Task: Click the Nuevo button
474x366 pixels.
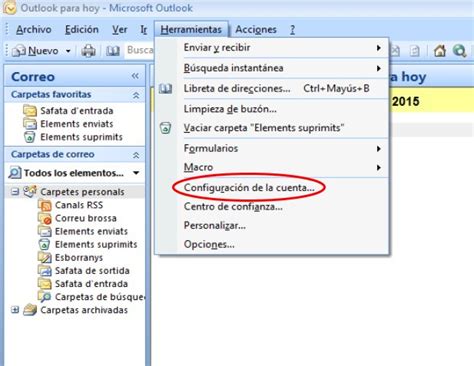Action: pyautogui.click(x=35, y=51)
